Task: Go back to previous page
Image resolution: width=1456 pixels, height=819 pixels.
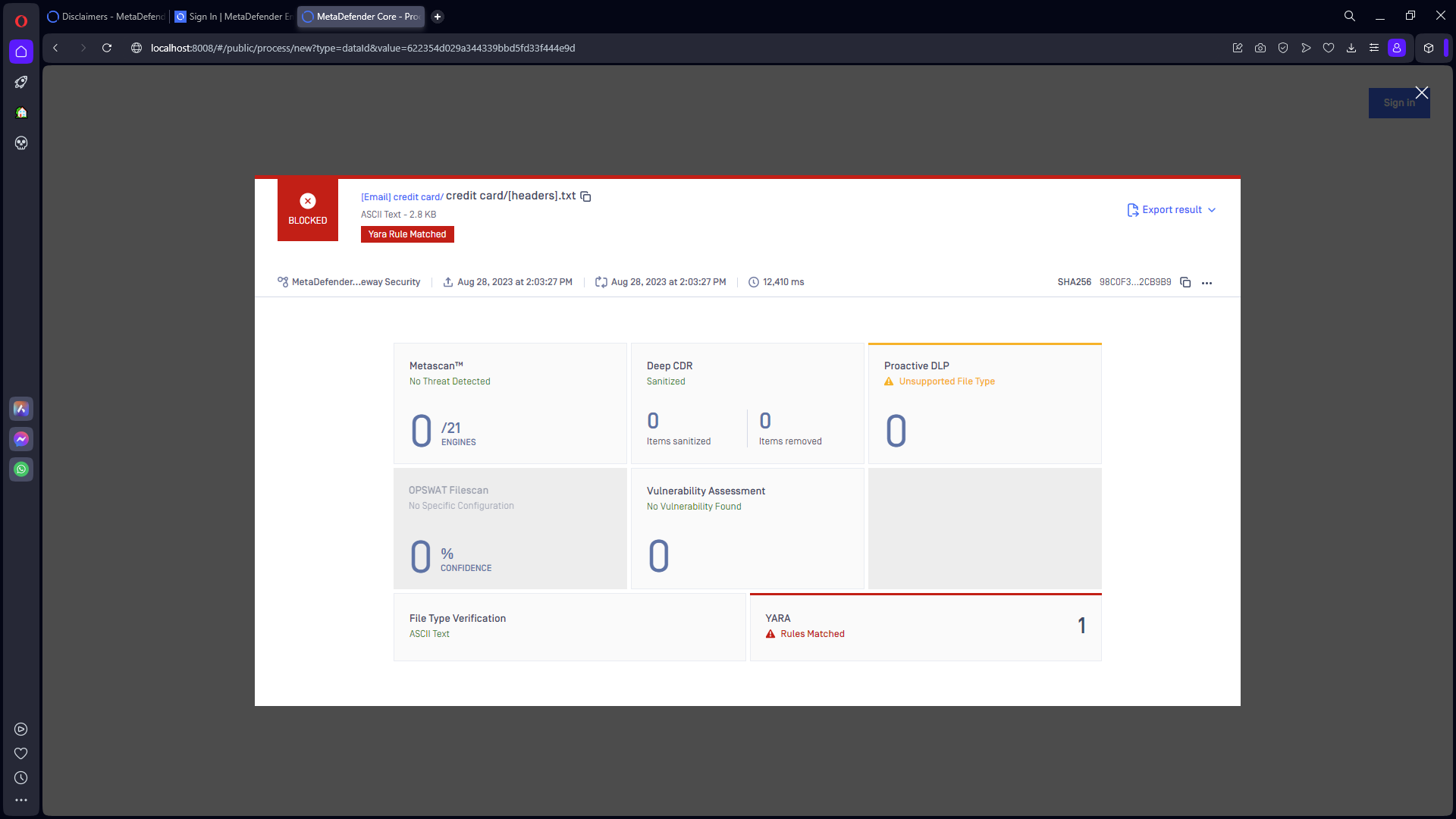Action: pyautogui.click(x=55, y=48)
